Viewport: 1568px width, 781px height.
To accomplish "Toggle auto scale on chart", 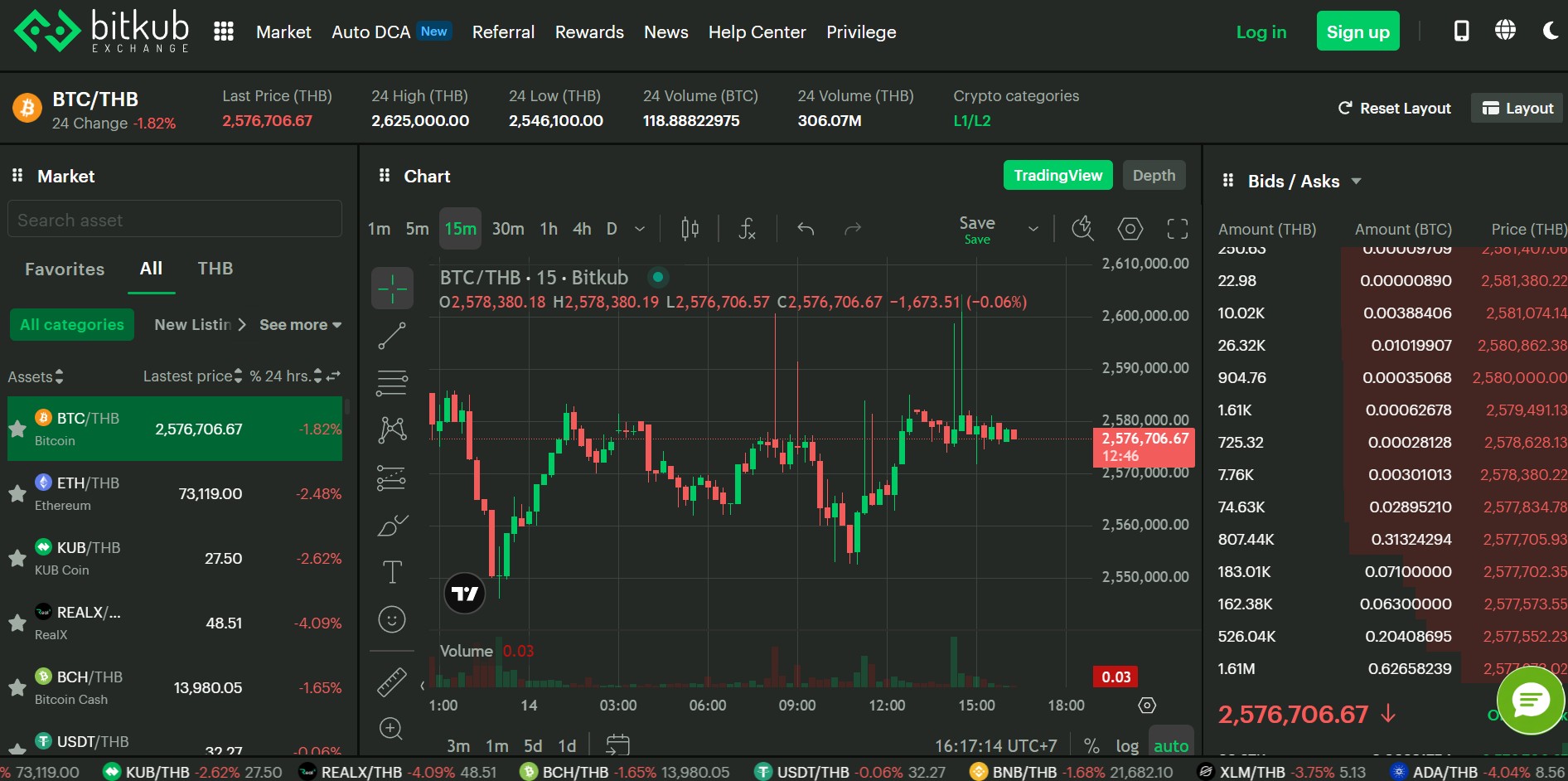I will (1171, 745).
